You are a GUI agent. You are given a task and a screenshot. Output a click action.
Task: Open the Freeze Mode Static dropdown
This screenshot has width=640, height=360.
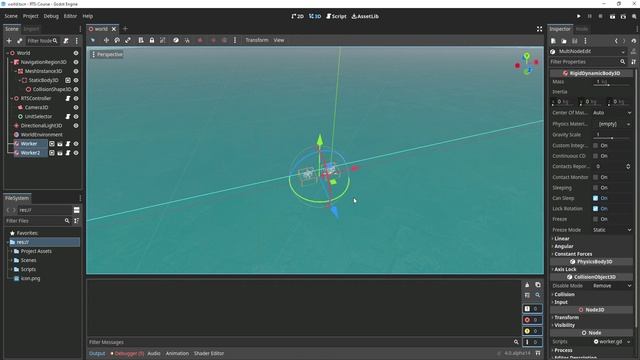coord(612,230)
